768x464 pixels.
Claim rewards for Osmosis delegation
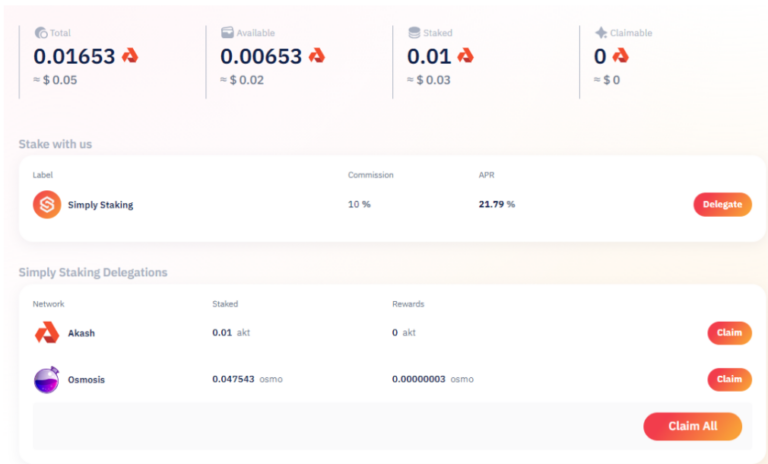pos(729,380)
